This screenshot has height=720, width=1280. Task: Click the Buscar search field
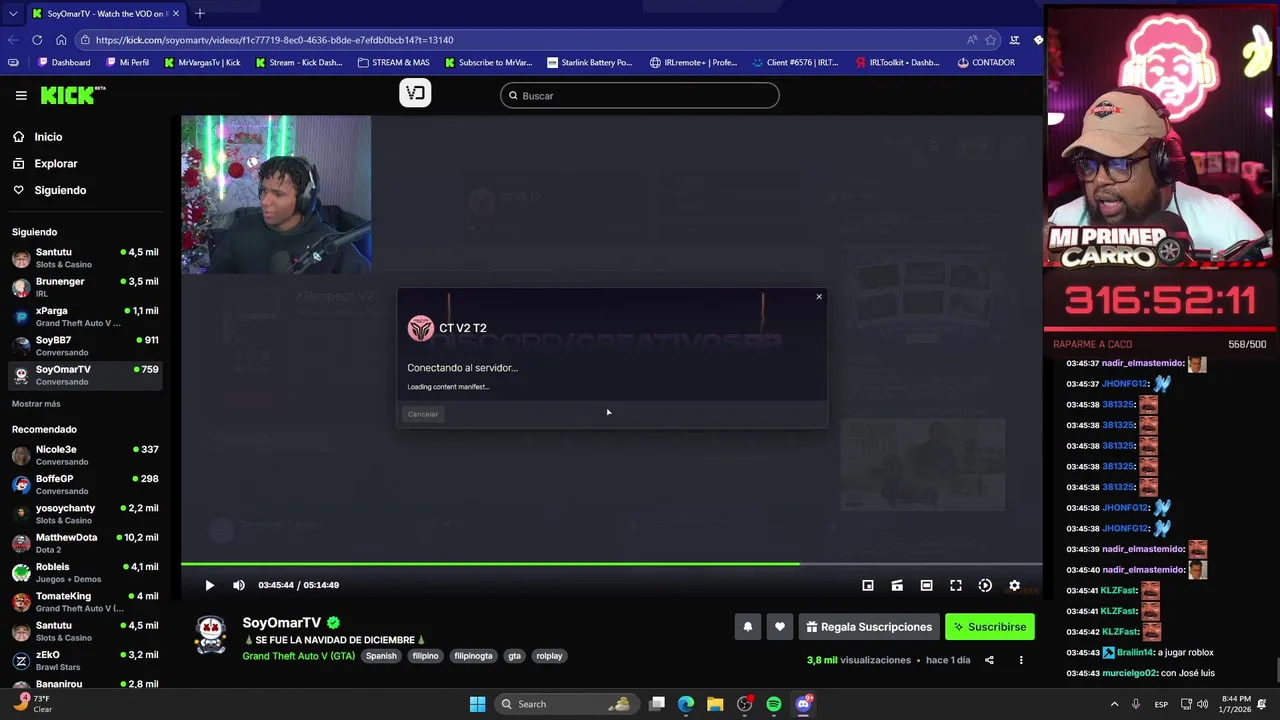pos(640,96)
